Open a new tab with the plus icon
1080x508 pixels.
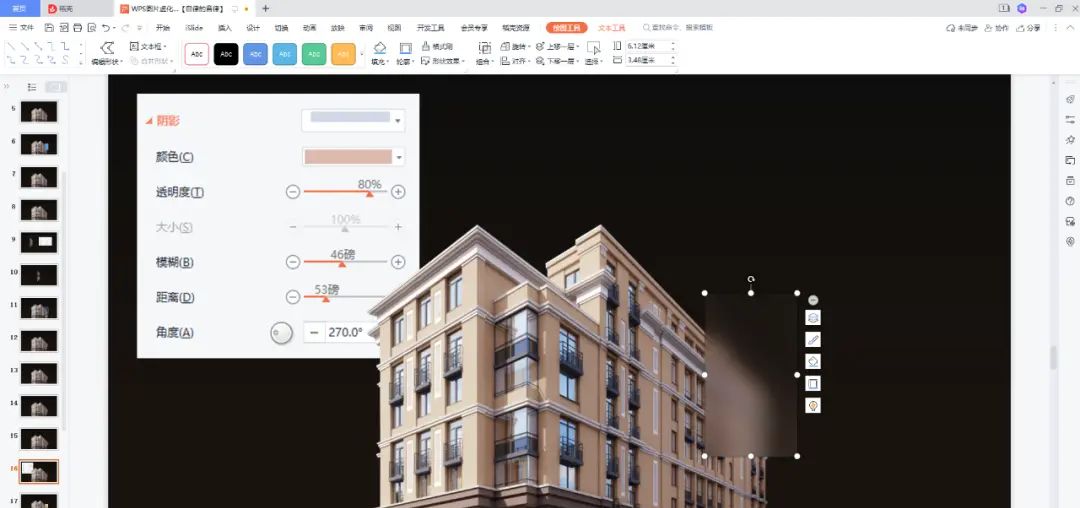click(266, 8)
